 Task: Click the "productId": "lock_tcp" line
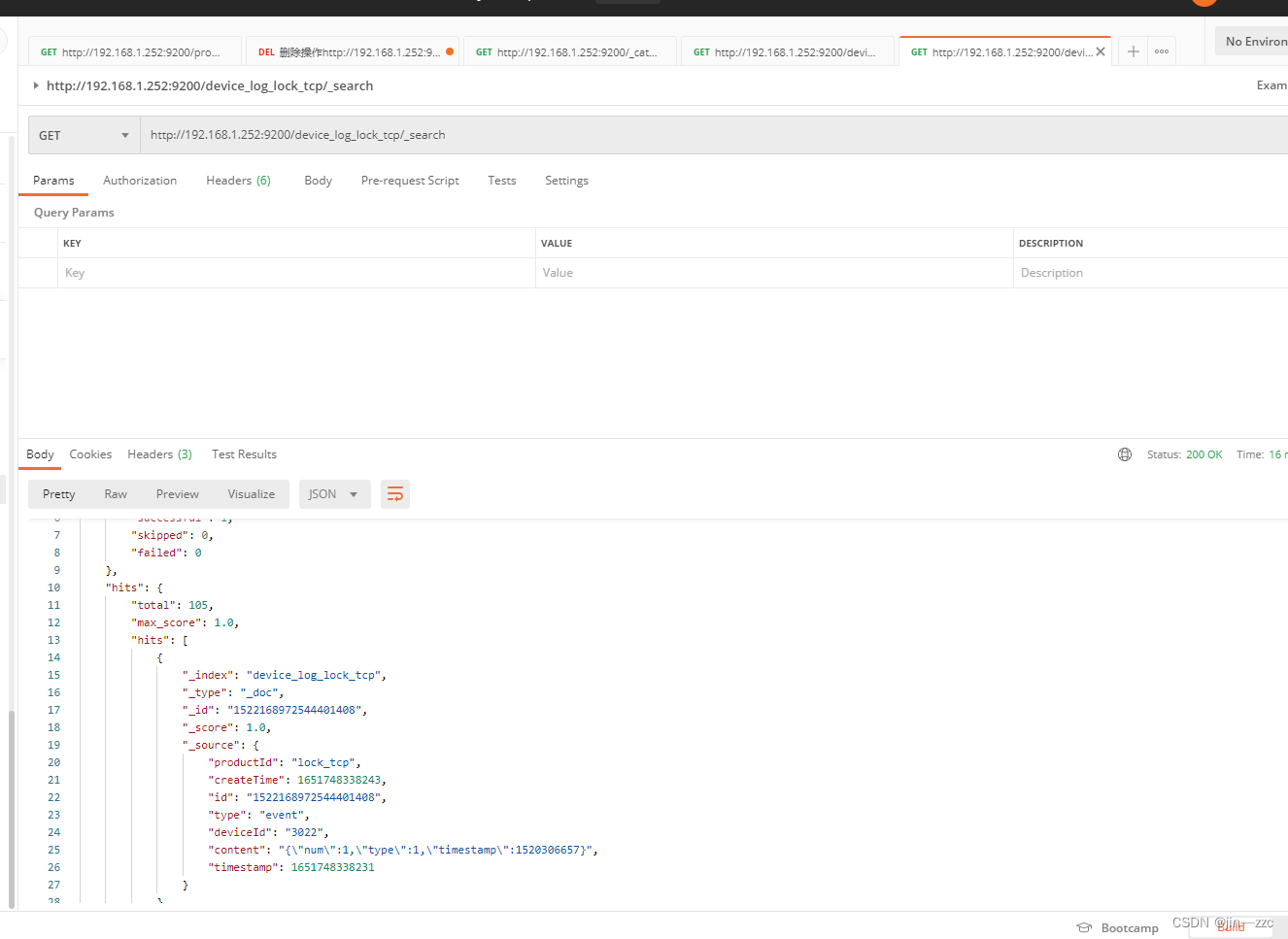(x=285, y=762)
